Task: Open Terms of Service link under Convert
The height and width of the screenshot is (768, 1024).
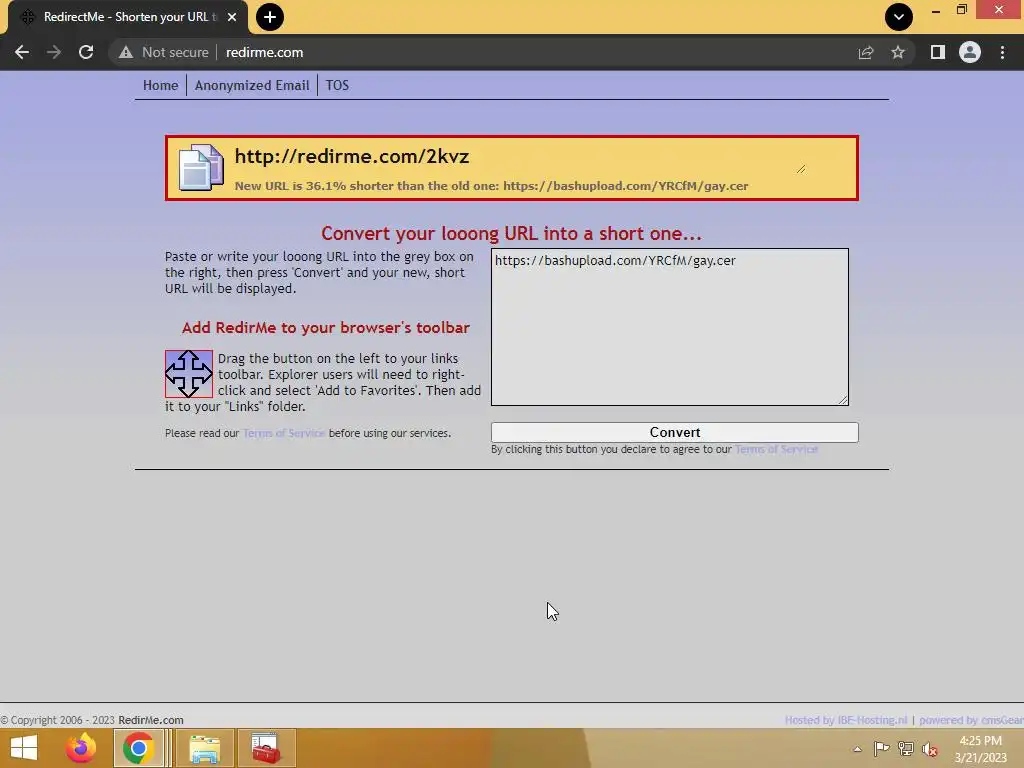Action: (x=776, y=449)
